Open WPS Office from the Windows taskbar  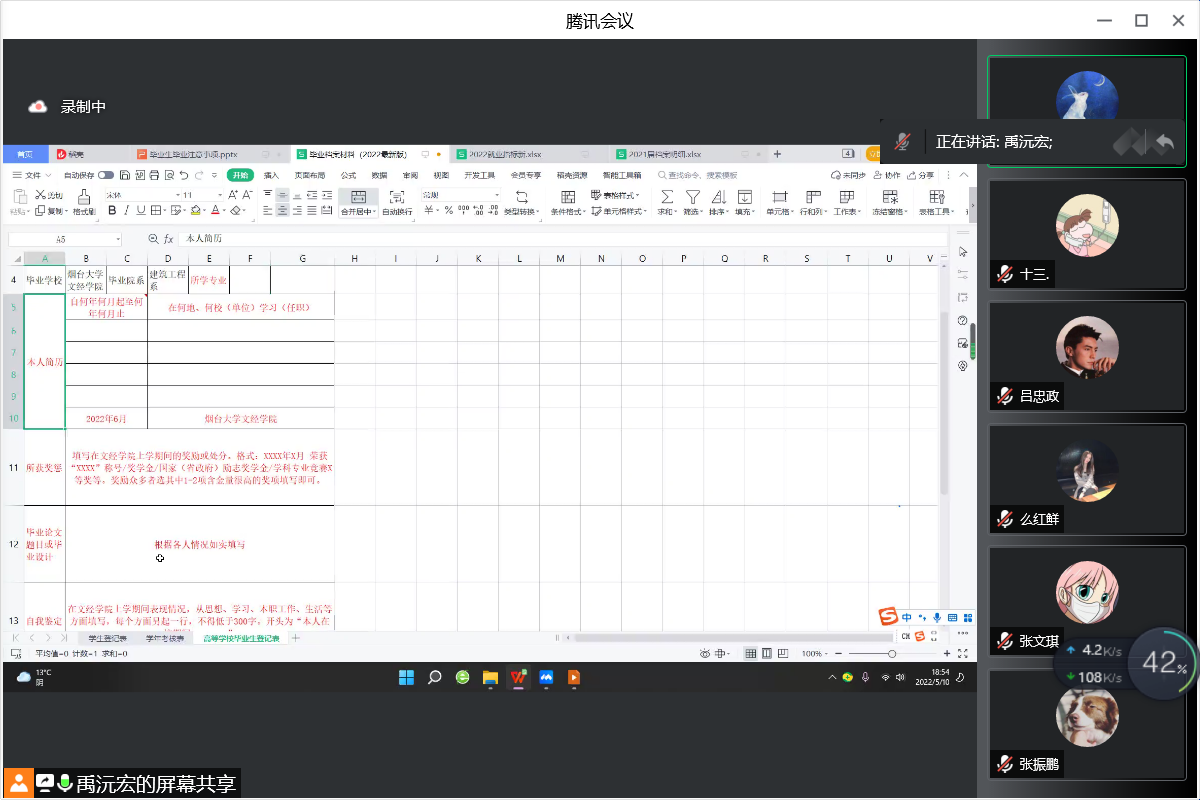pyautogui.click(x=518, y=677)
